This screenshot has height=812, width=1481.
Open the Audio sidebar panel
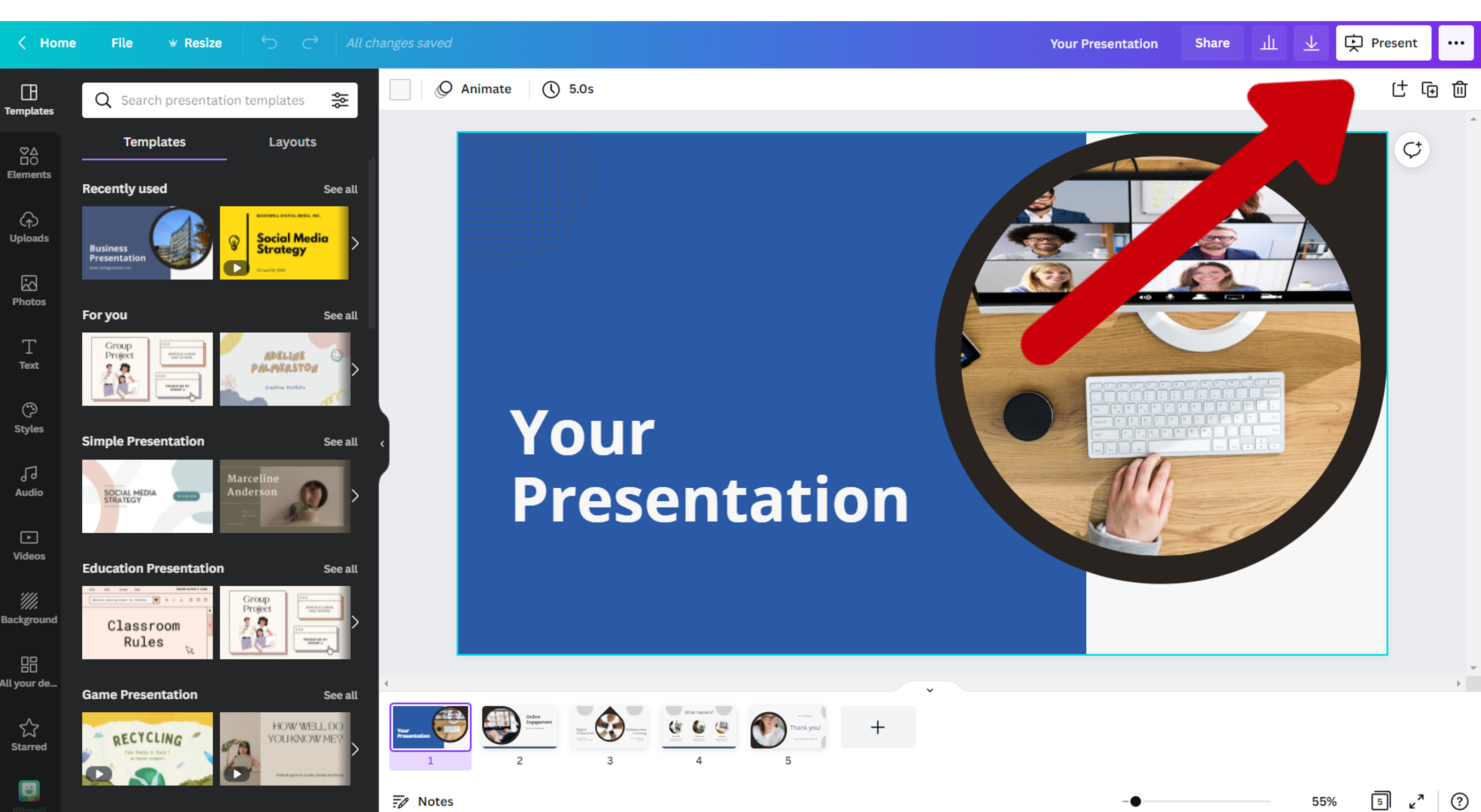(29, 481)
